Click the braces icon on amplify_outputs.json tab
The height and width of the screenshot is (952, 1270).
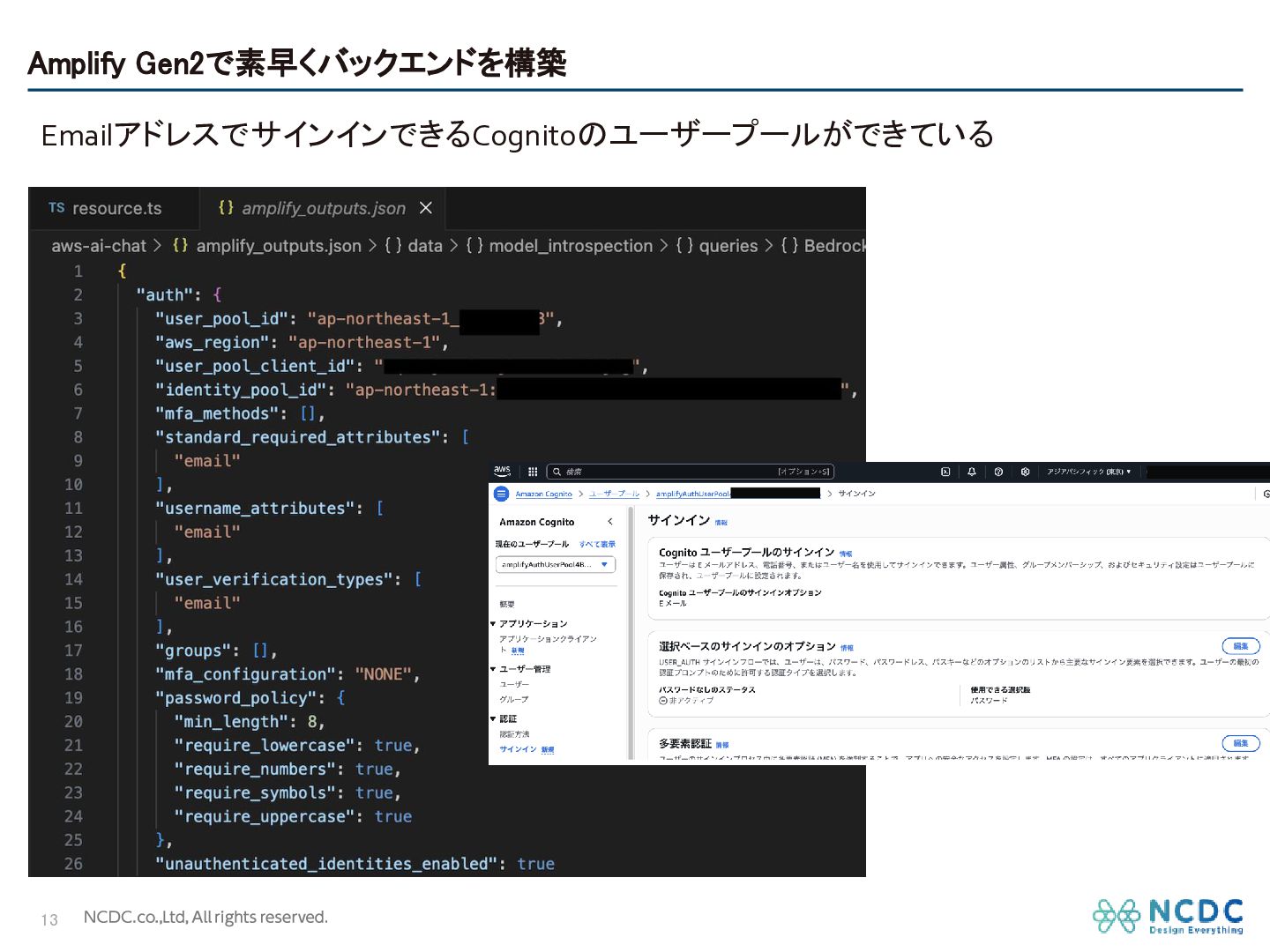coord(226,207)
